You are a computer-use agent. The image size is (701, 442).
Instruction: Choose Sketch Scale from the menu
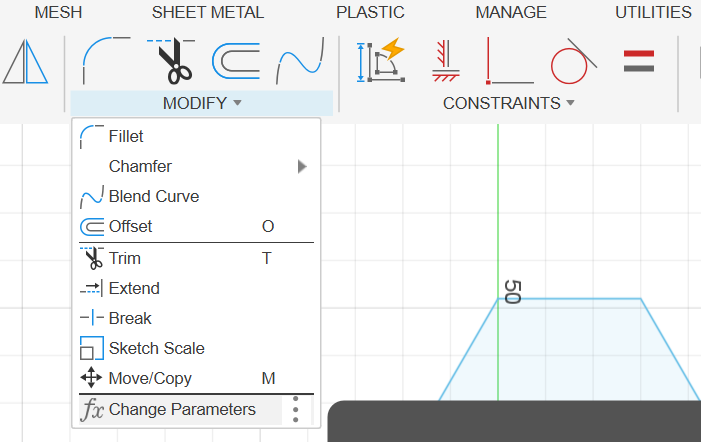point(196,348)
